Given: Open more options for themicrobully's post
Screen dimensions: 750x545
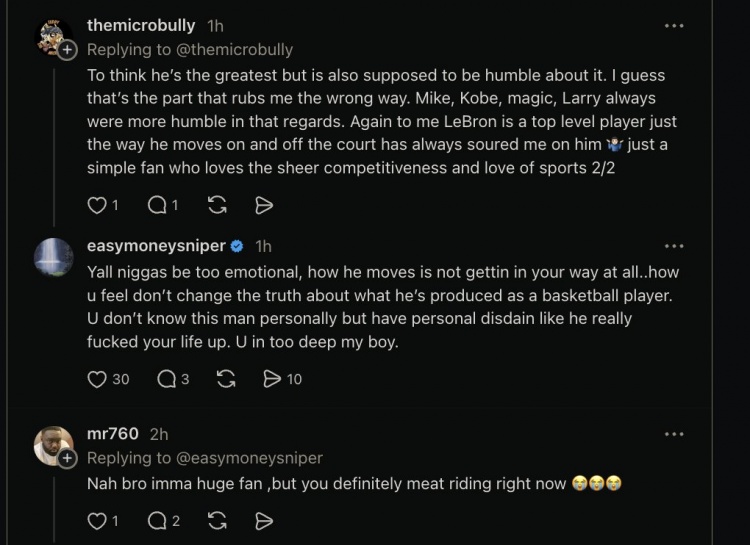Looking at the screenshot, I should [674, 26].
